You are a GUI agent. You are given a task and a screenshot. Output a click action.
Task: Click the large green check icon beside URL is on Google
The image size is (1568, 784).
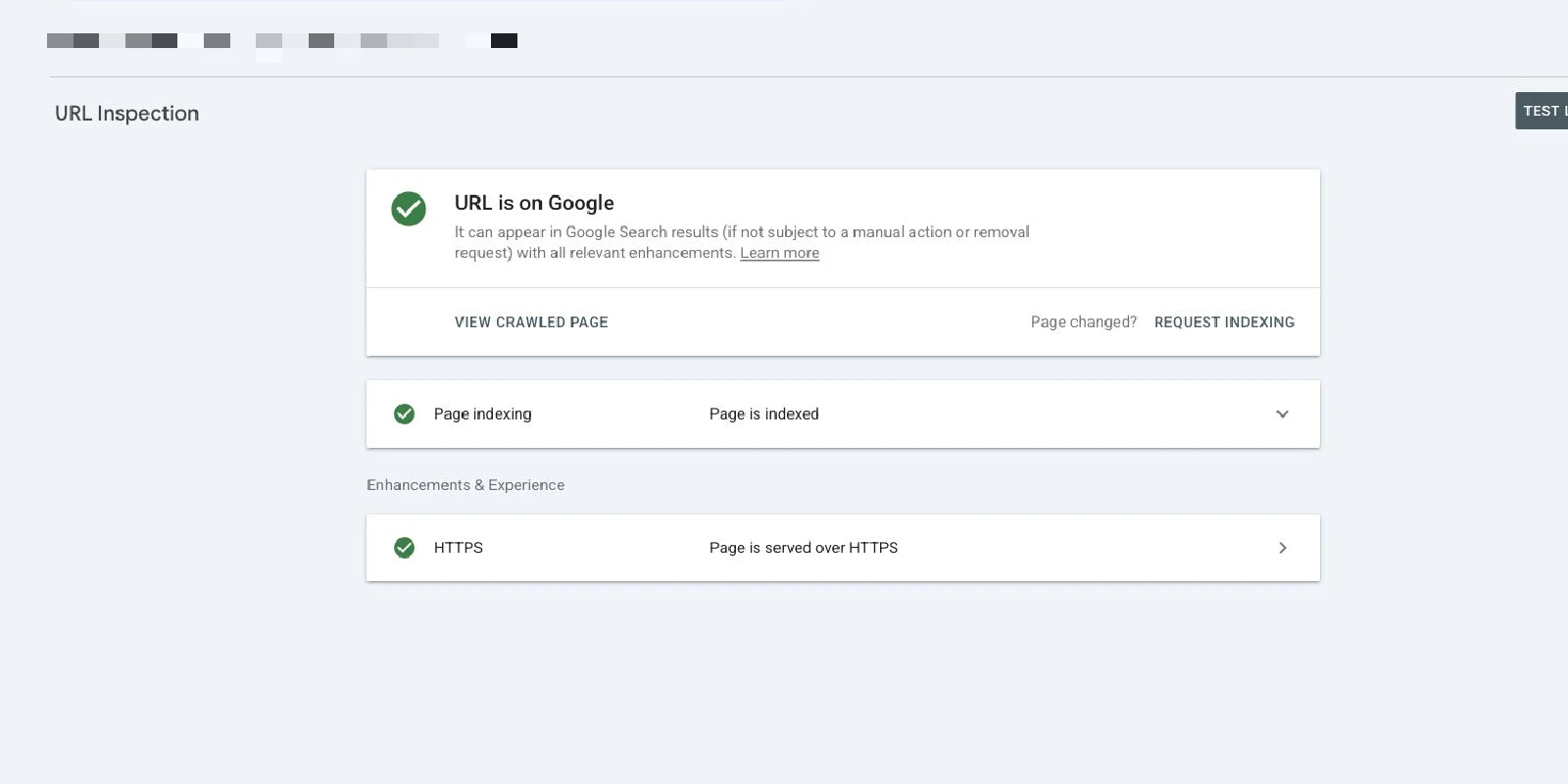409,209
